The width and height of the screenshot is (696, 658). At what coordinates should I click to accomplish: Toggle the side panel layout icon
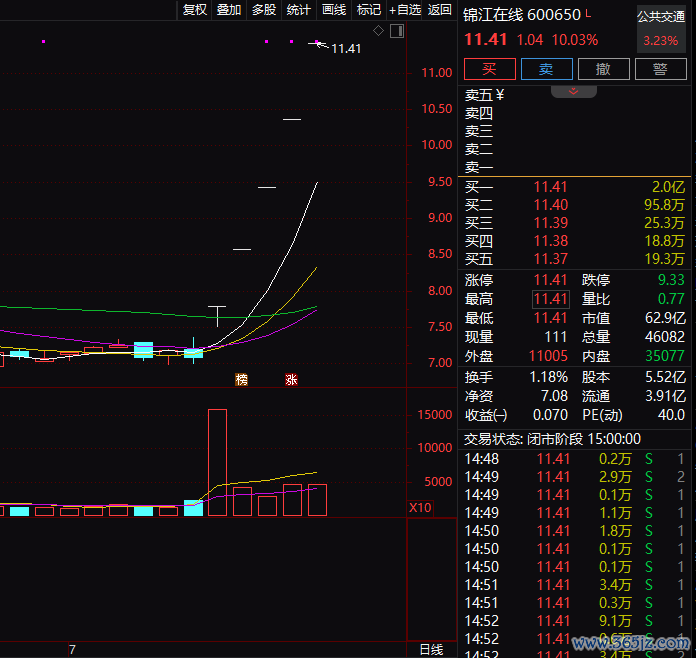tap(397, 31)
